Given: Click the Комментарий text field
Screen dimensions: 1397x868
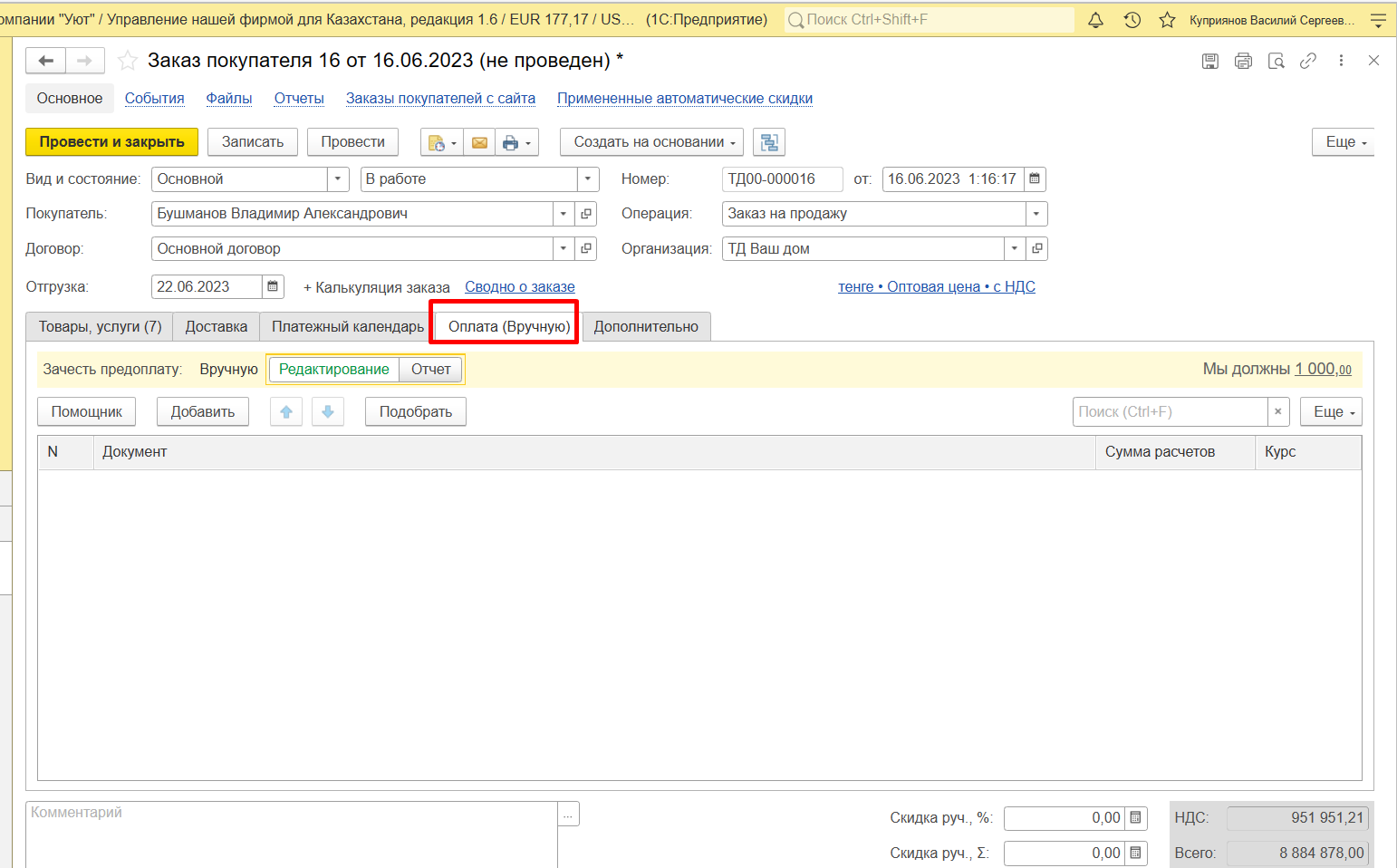Looking at the screenshot, I should (x=292, y=834).
